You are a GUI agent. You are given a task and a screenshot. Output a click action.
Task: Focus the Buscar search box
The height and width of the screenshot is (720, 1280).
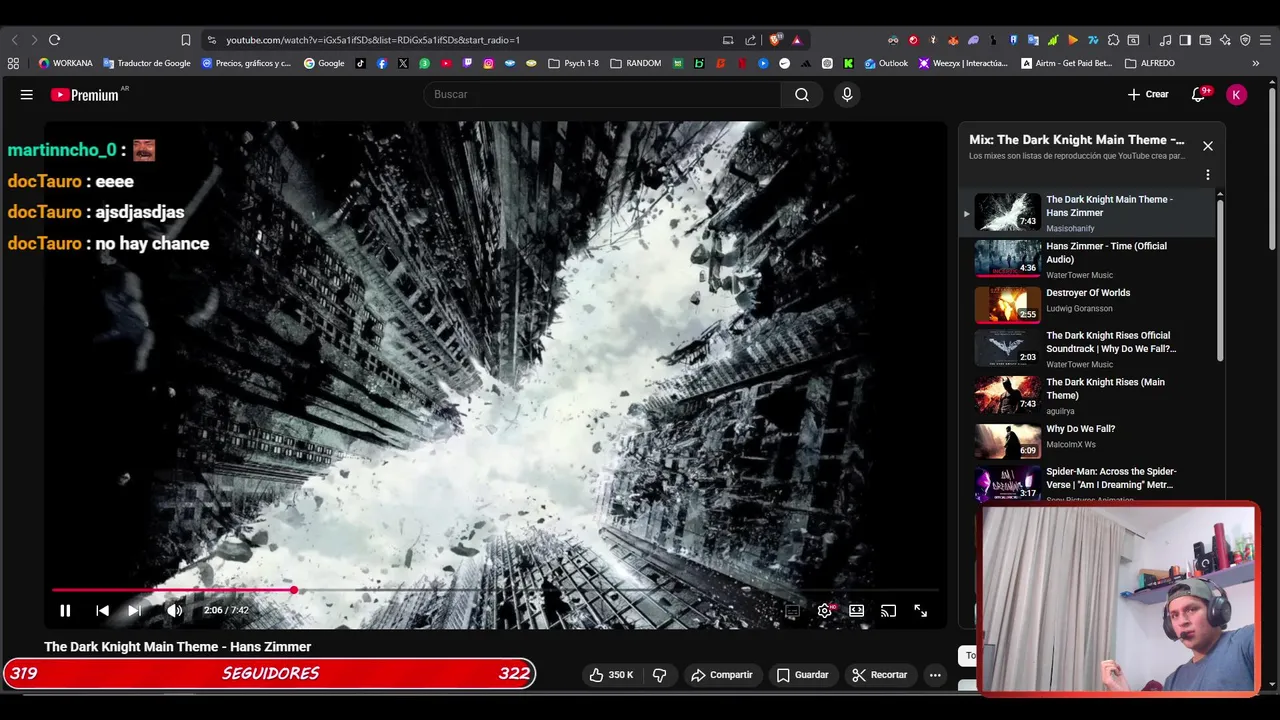tap(603, 94)
